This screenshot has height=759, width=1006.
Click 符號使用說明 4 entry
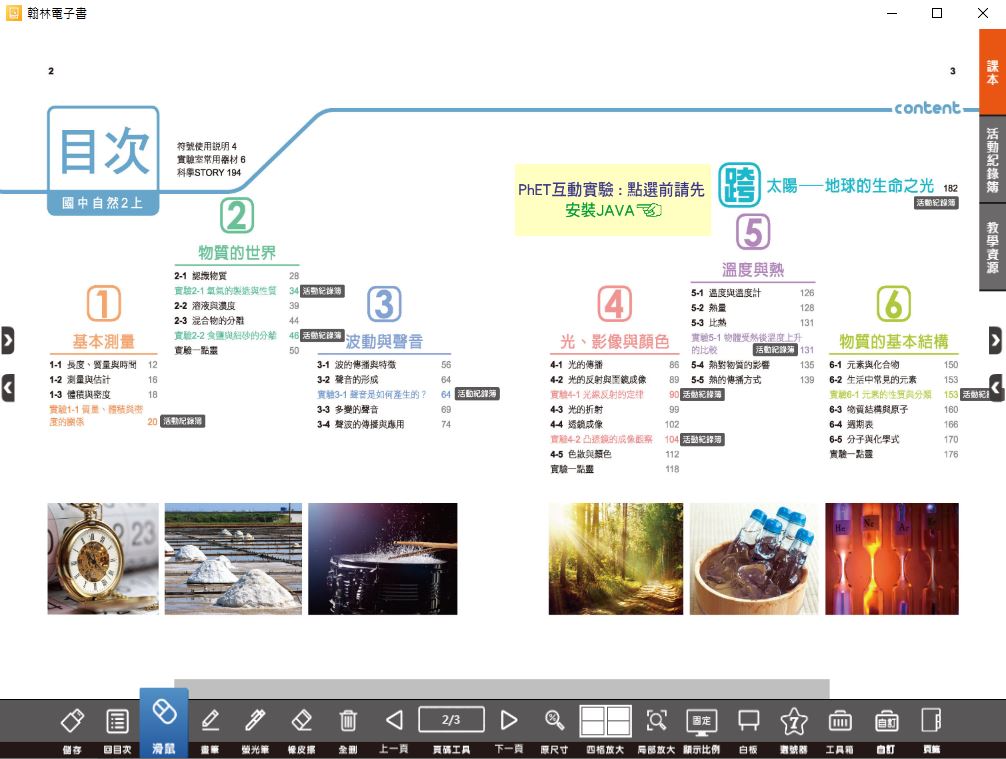coord(207,146)
